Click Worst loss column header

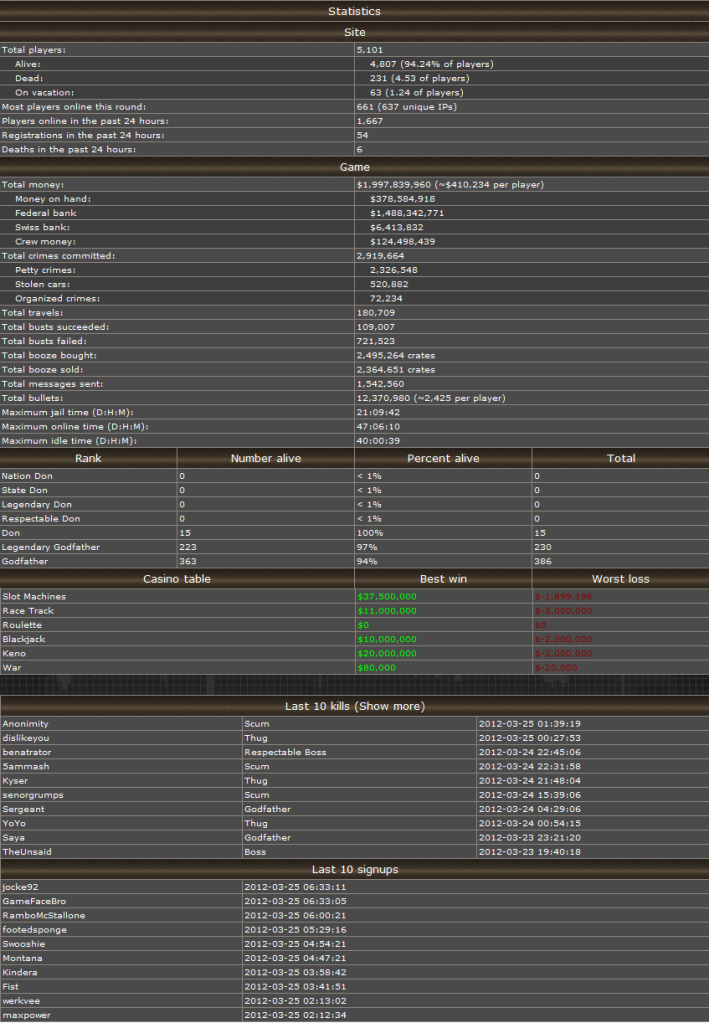click(620, 579)
